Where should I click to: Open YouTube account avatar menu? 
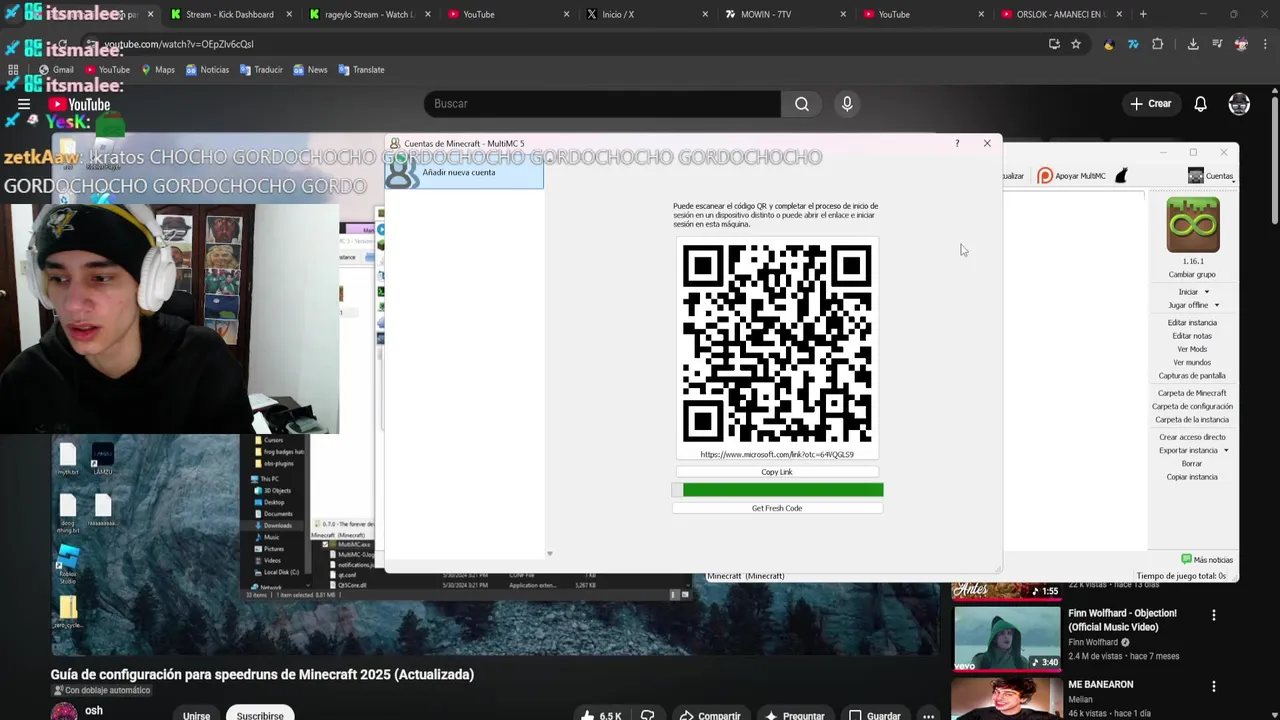tap(1239, 104)
